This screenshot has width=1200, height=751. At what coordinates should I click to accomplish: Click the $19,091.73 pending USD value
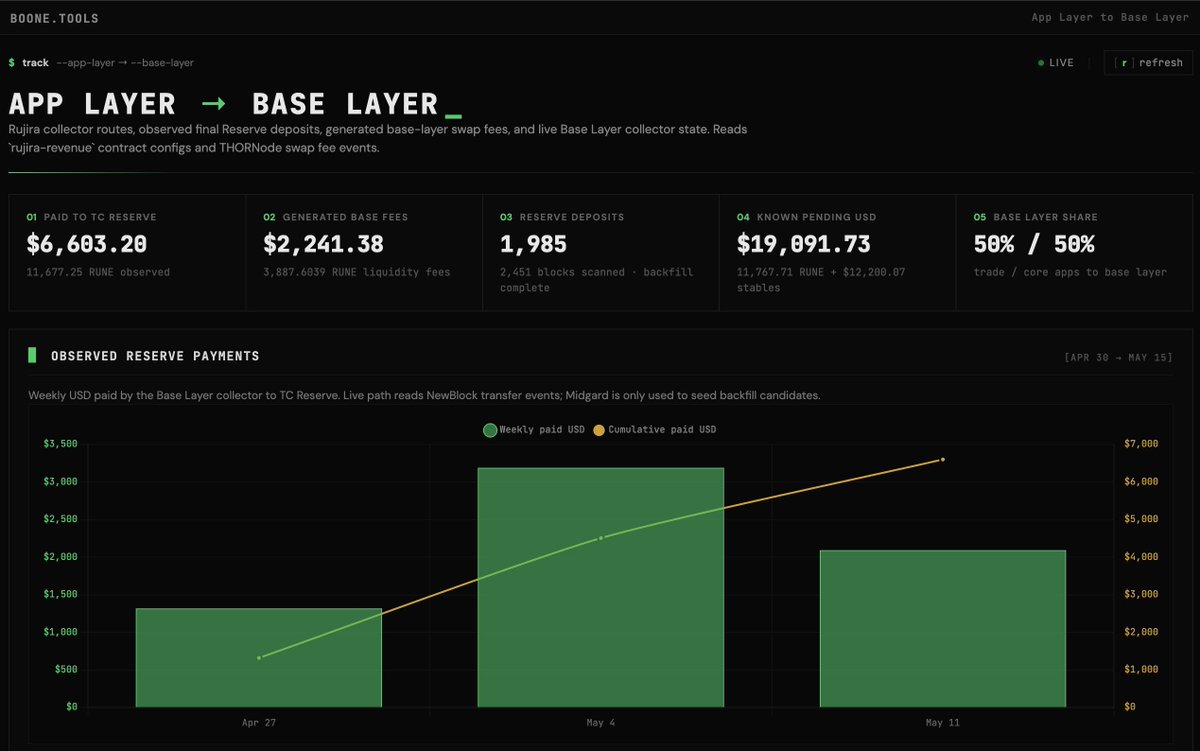(803, 244)
